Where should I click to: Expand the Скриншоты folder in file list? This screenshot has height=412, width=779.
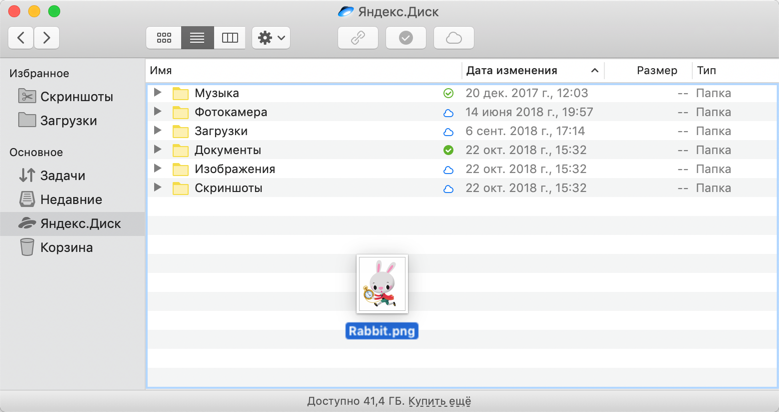pyautogui.click(x=158, y=188)
